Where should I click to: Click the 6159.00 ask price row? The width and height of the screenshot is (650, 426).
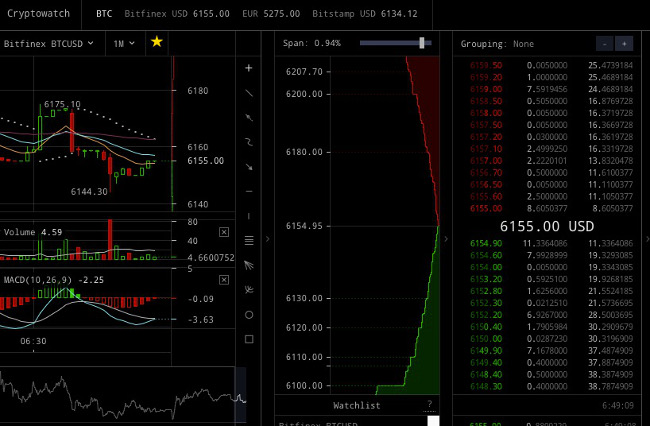click(551, 89)
